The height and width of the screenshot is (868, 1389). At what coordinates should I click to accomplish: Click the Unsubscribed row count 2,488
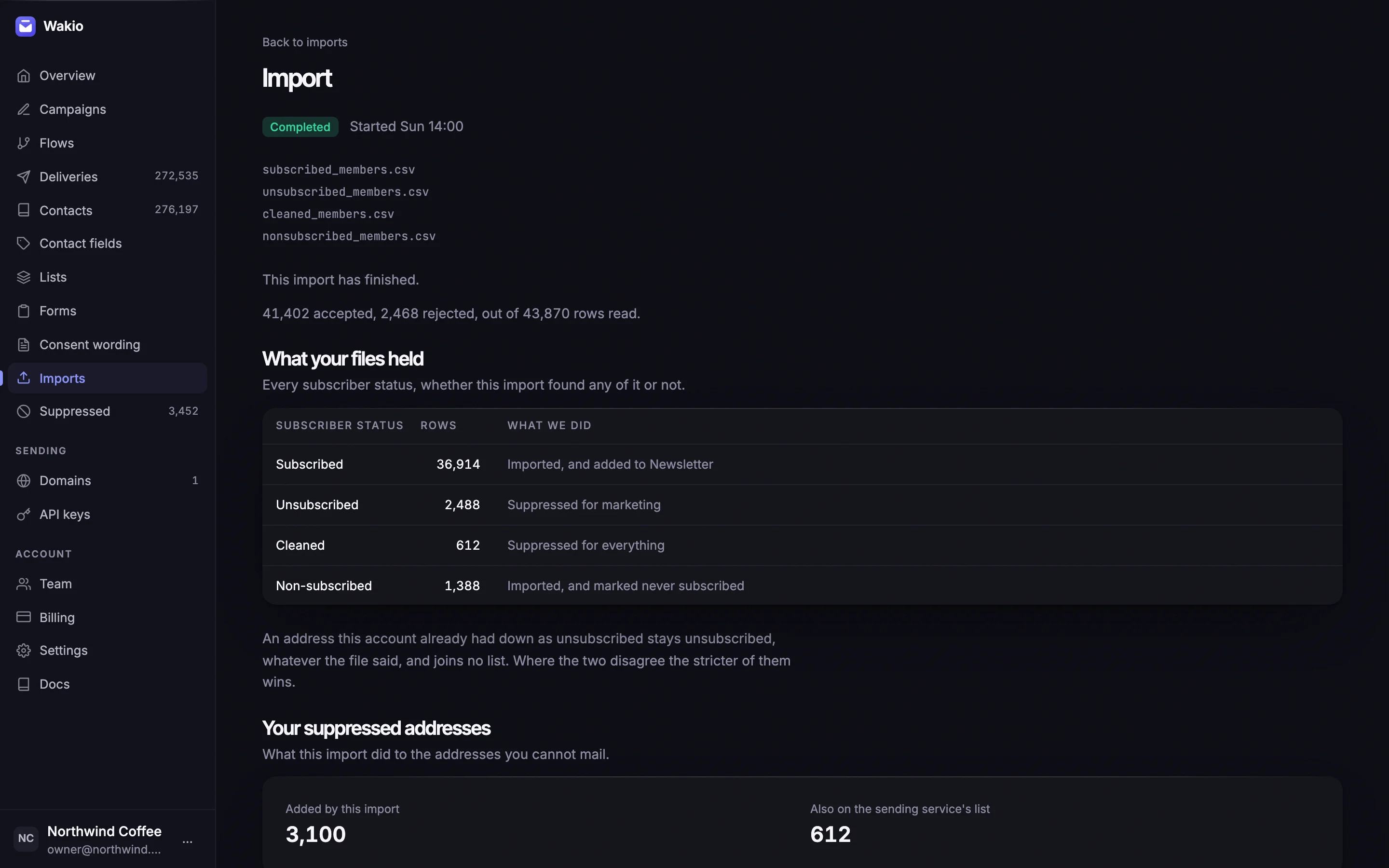point(462,504)
